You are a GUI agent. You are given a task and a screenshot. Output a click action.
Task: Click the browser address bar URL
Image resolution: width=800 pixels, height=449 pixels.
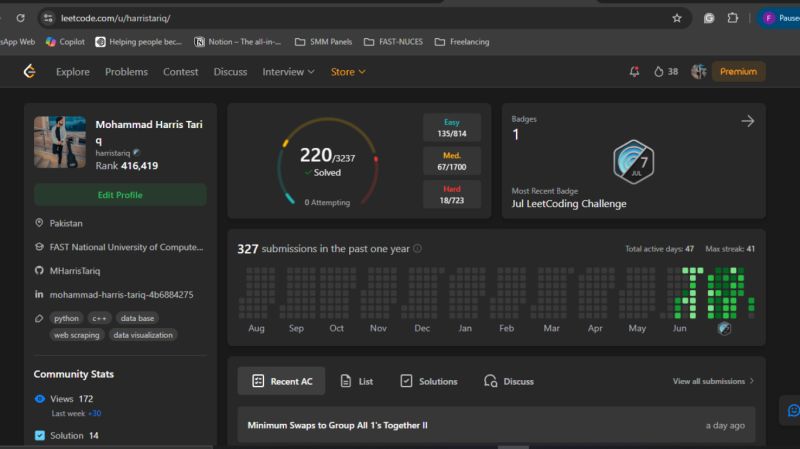[116, 18]
